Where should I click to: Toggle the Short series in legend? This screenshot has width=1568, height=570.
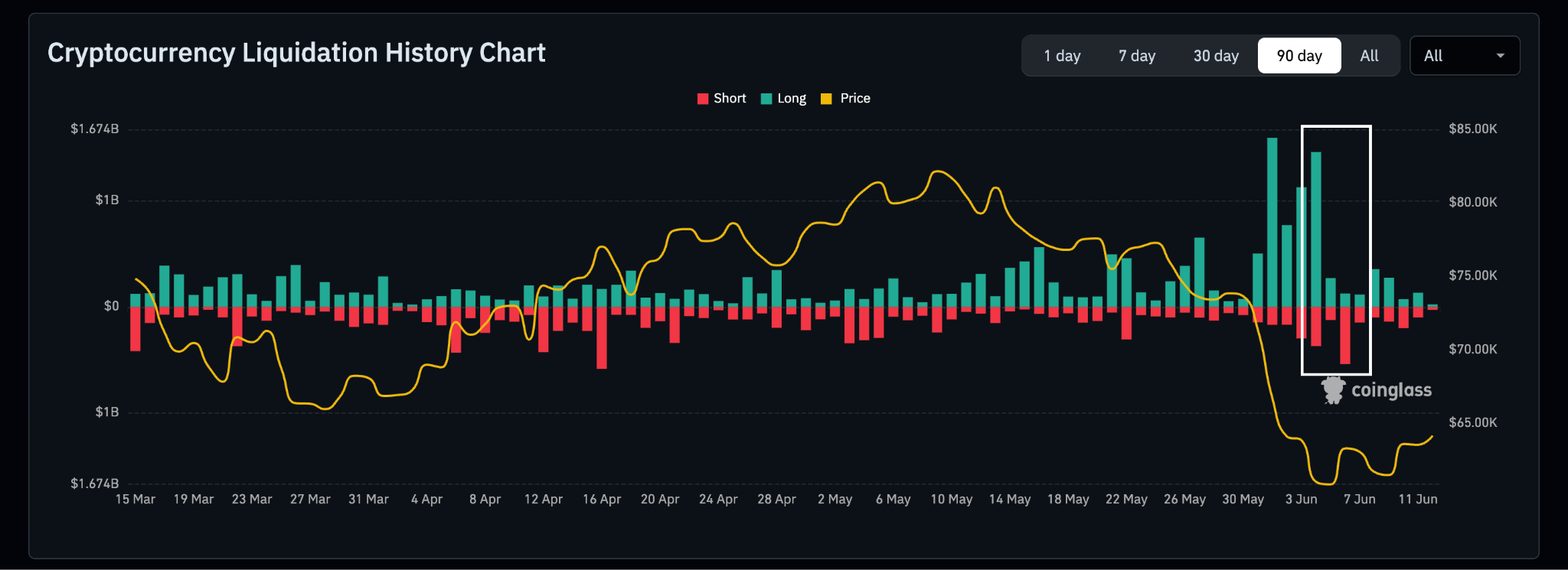[721, 99]
